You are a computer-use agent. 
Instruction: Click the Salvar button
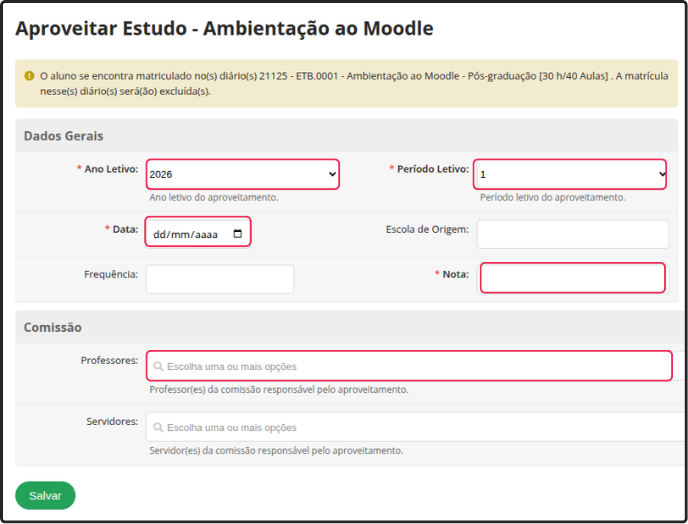pyautogui.click(x=45, y=495)
